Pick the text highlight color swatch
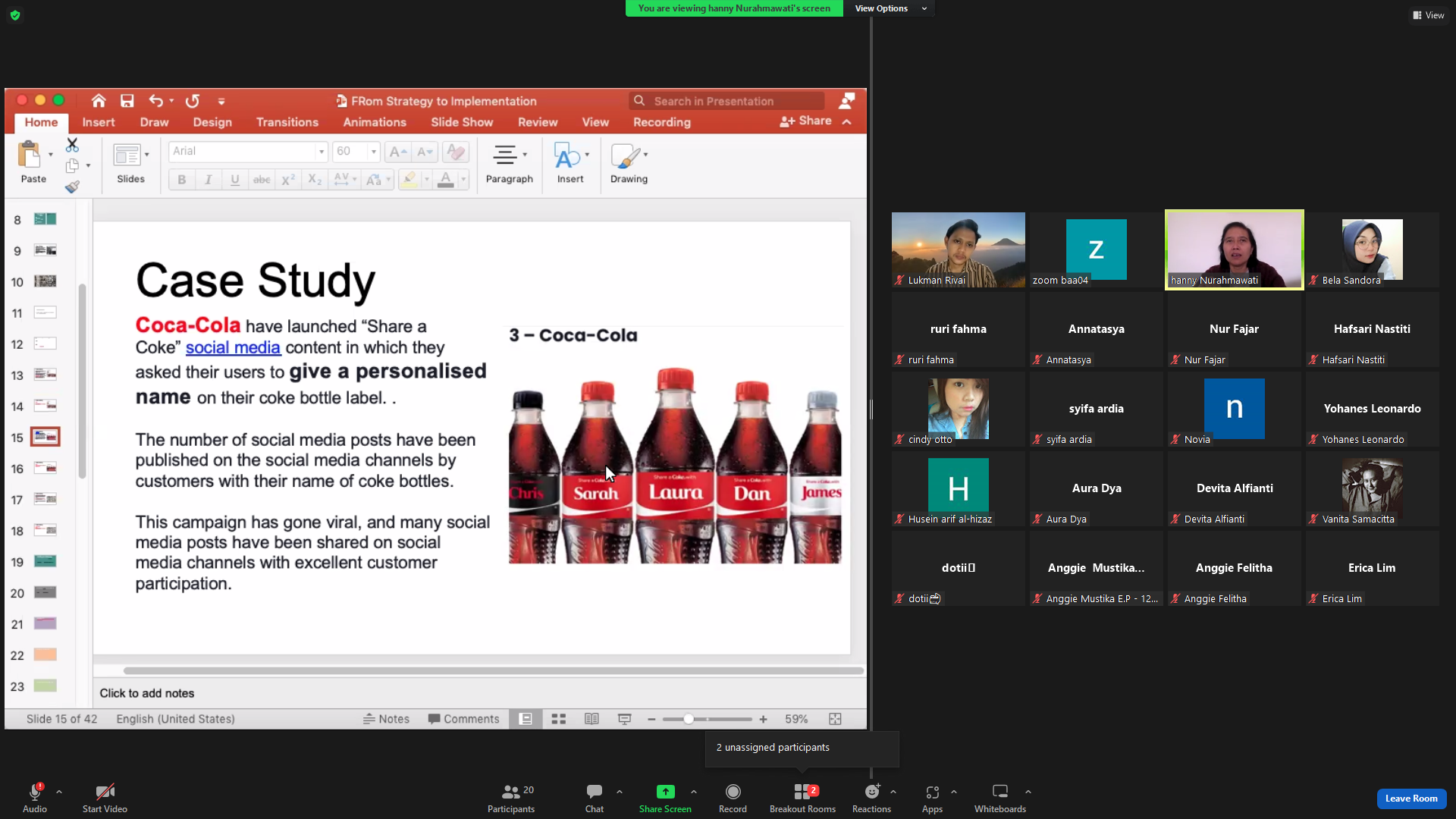This screenshot has width=1456, height=819. [409, 180]
